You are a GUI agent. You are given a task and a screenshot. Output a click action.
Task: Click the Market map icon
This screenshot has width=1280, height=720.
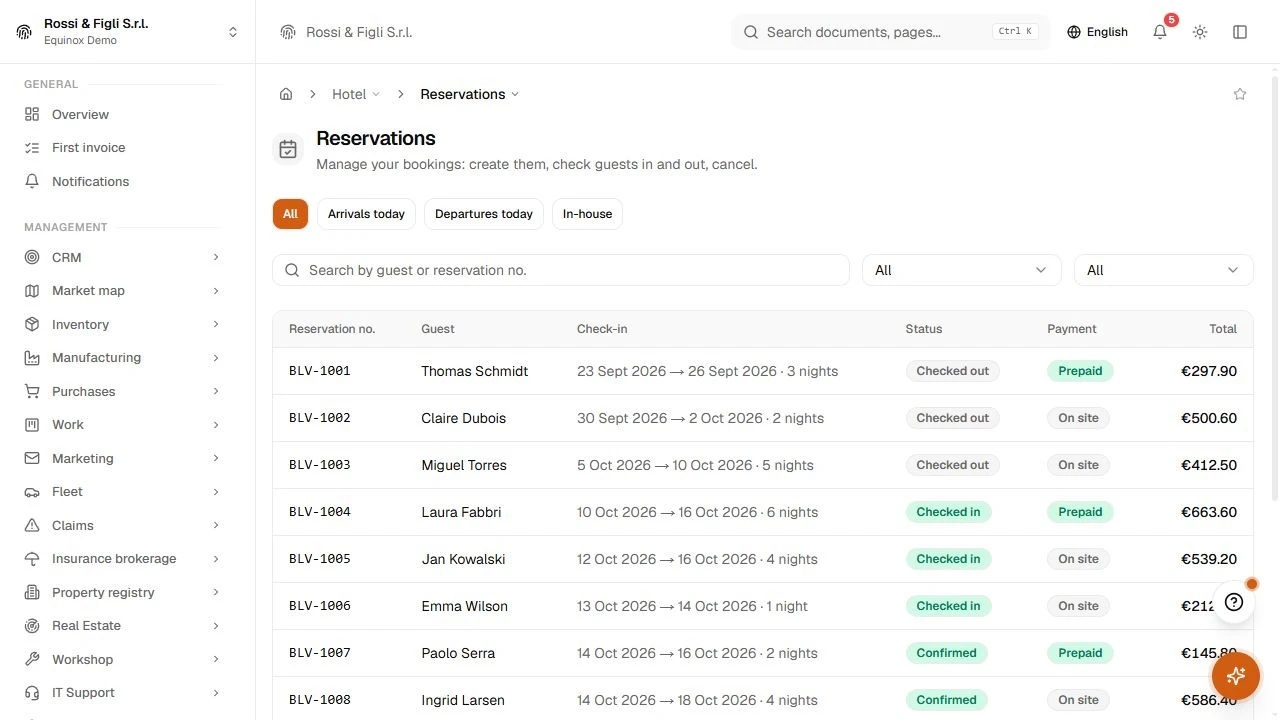coord(32,291)
